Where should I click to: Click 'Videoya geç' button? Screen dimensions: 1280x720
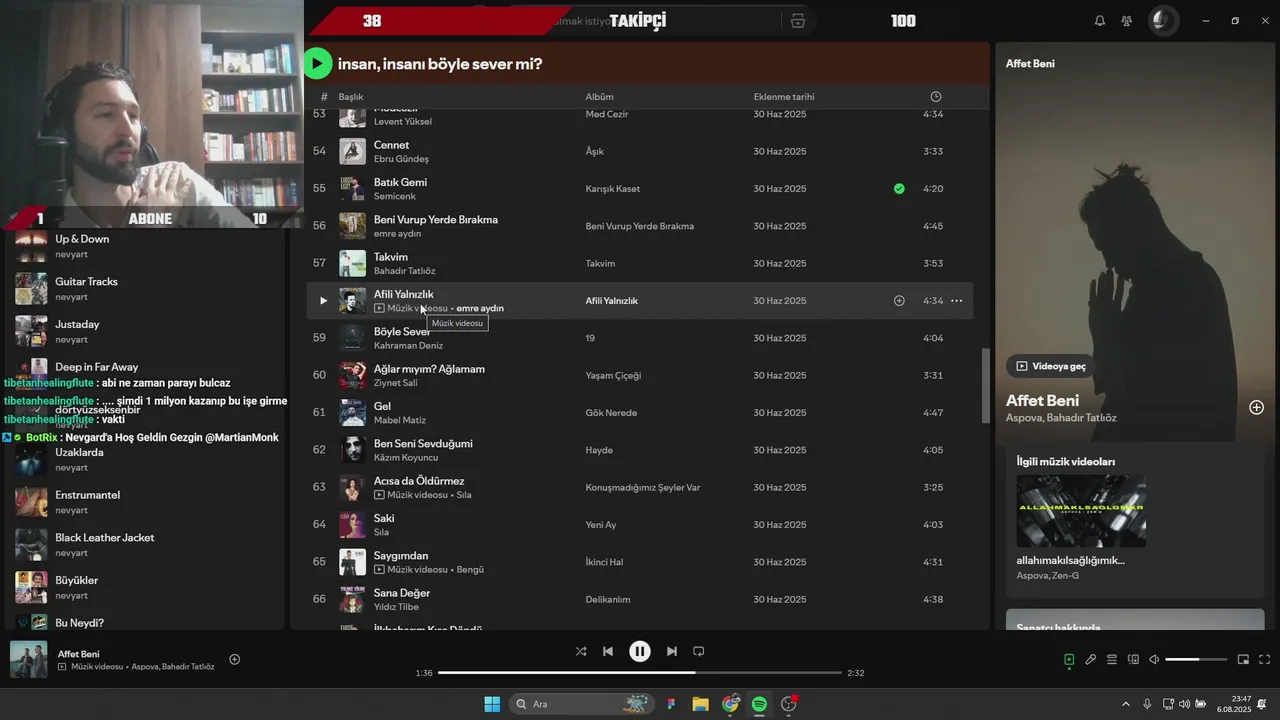(x=1050, y=366)
